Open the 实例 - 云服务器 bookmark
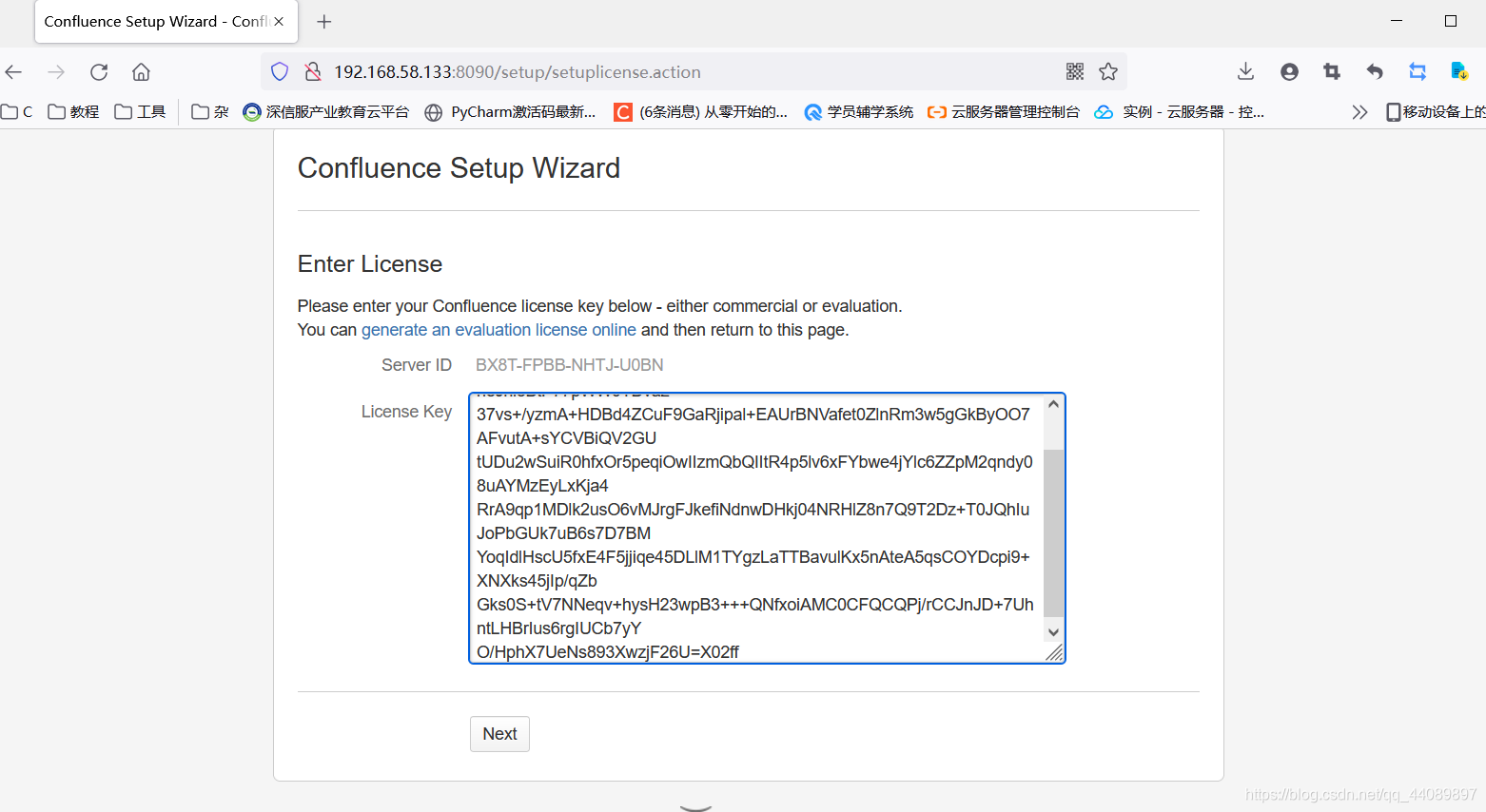This screenshot has width=1486, height=812. click(x=1180, y=112)
